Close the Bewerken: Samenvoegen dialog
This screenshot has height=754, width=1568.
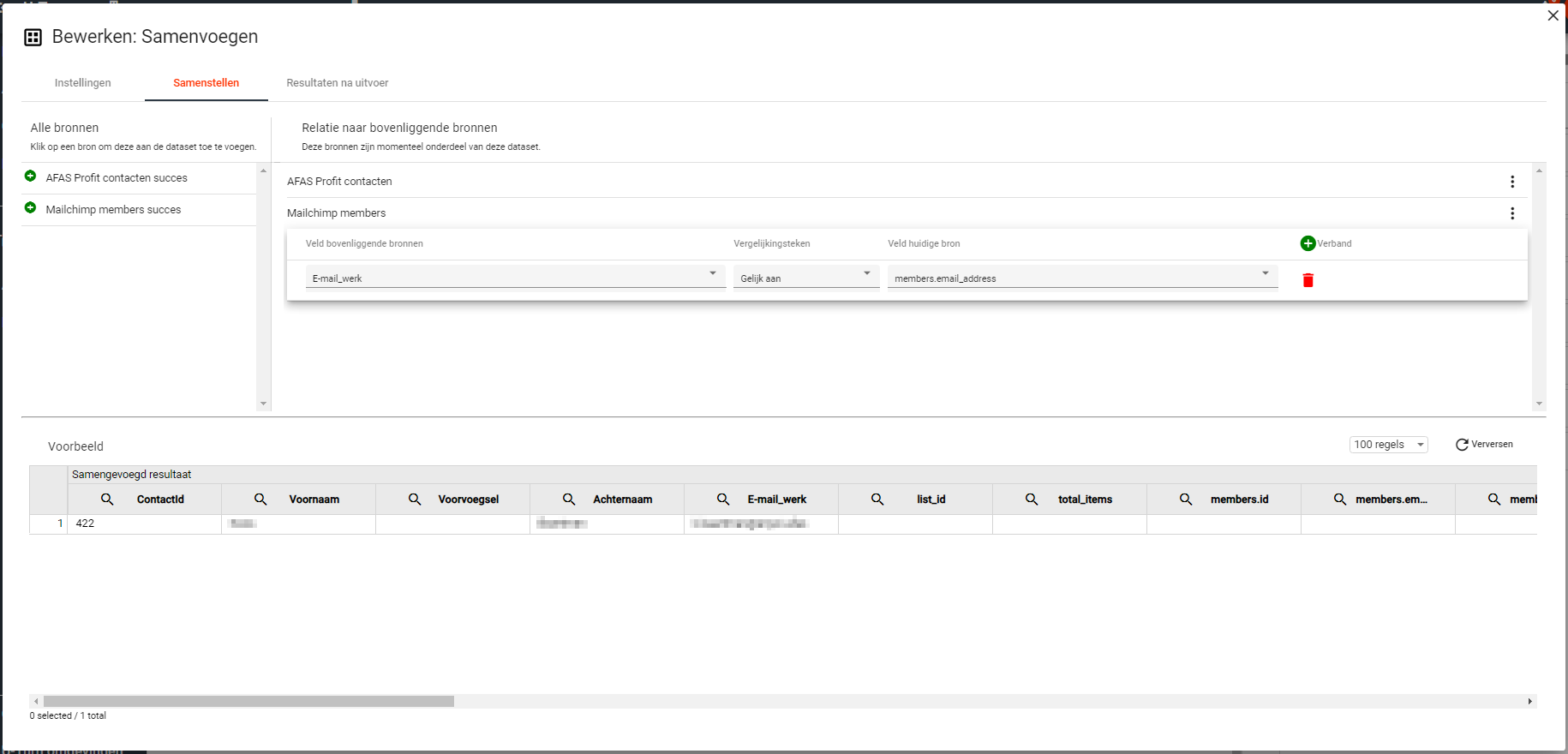1553,15
